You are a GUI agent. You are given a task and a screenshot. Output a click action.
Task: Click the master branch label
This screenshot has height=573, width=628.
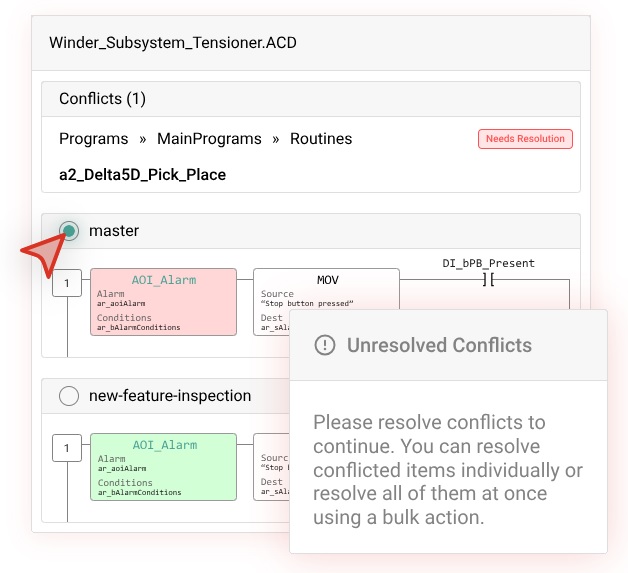click(x=114, y=231)
